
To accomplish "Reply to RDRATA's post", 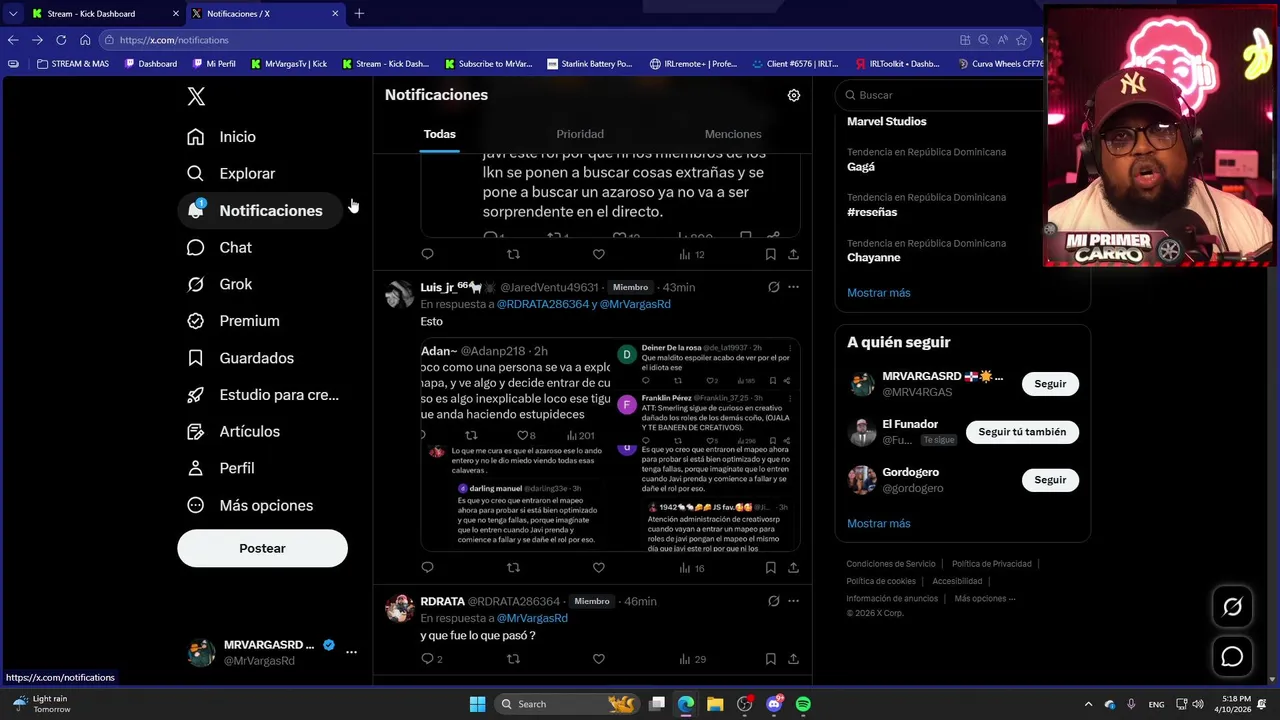I will [x=432, y=659].
